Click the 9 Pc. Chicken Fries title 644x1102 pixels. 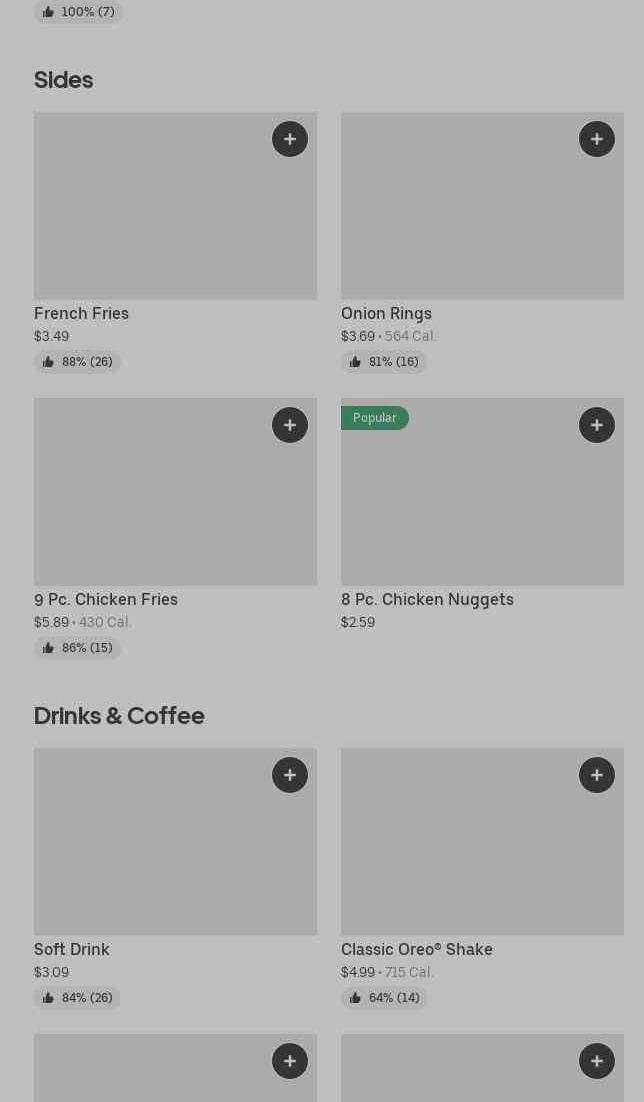[x=106, y=599]
